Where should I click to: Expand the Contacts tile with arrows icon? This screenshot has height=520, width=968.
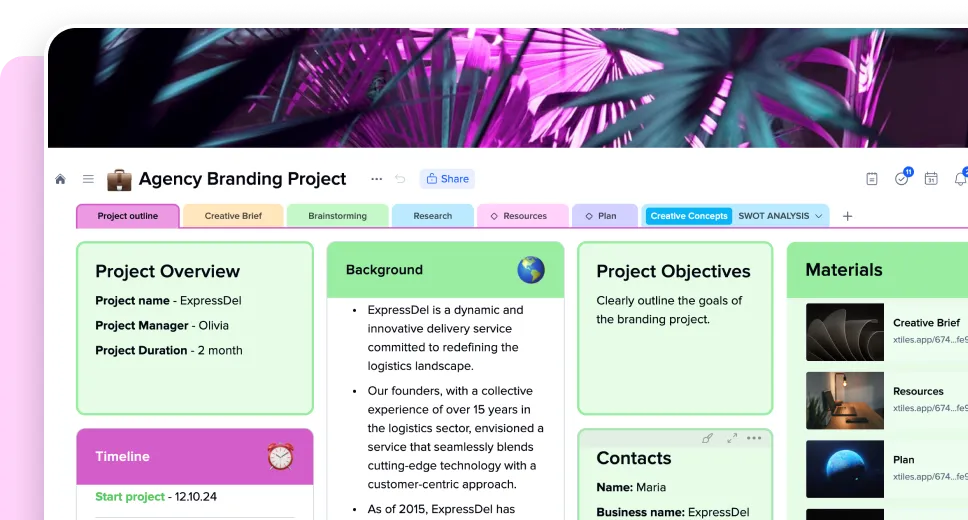(x=732, y=438)
